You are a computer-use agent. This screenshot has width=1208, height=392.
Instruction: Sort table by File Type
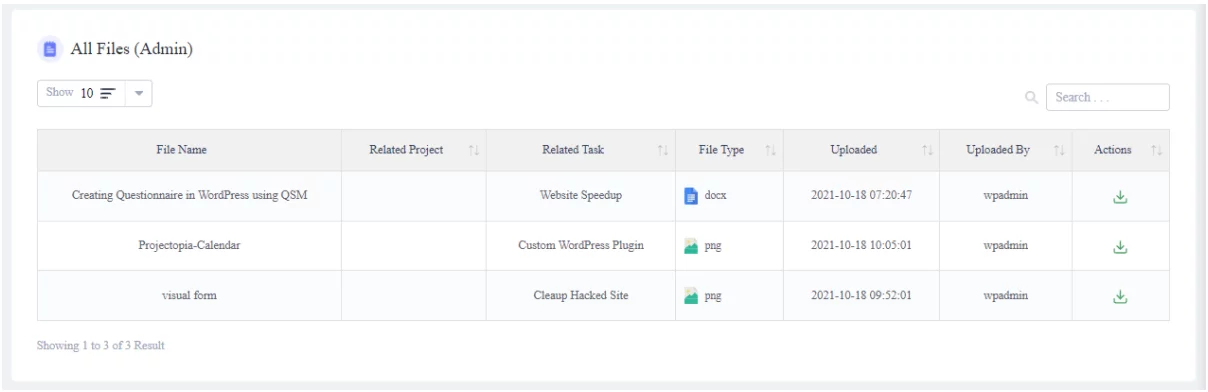pos(770,151)
